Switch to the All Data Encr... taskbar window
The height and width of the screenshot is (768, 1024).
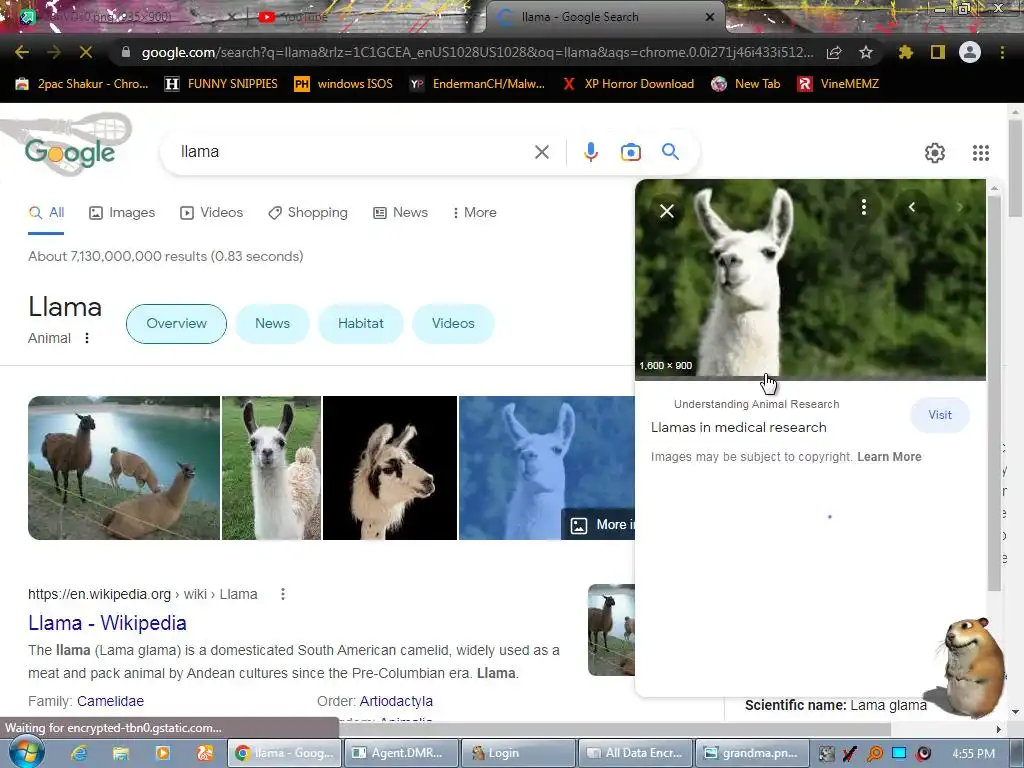pyautogui.click(x=635, y=753)
